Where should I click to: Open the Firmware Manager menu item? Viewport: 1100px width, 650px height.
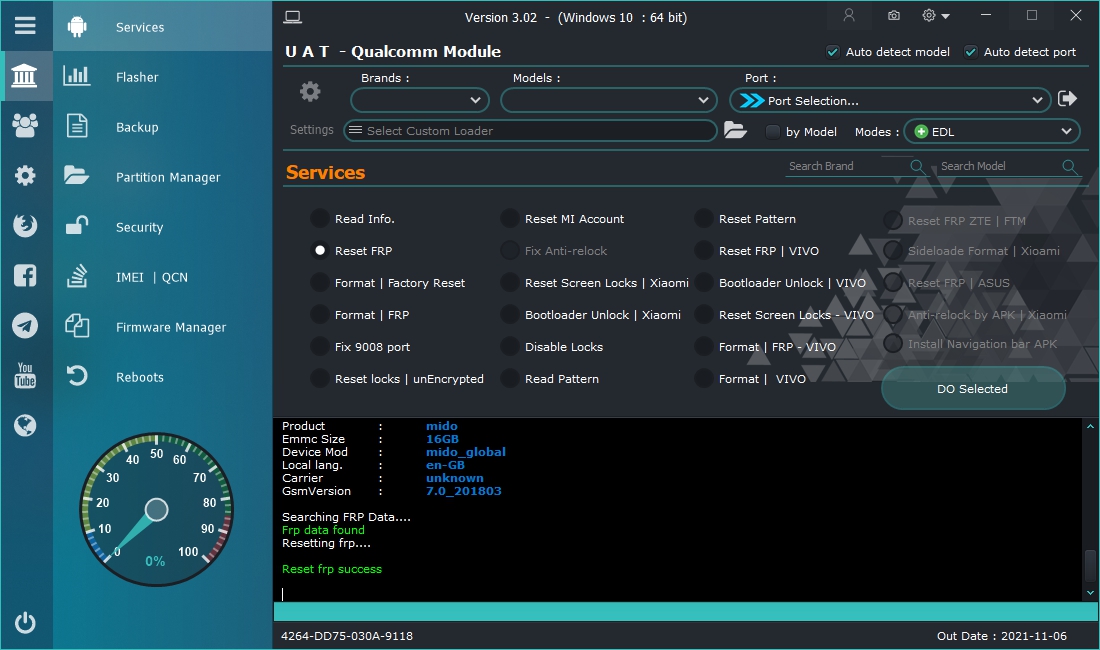coord(163,327)
